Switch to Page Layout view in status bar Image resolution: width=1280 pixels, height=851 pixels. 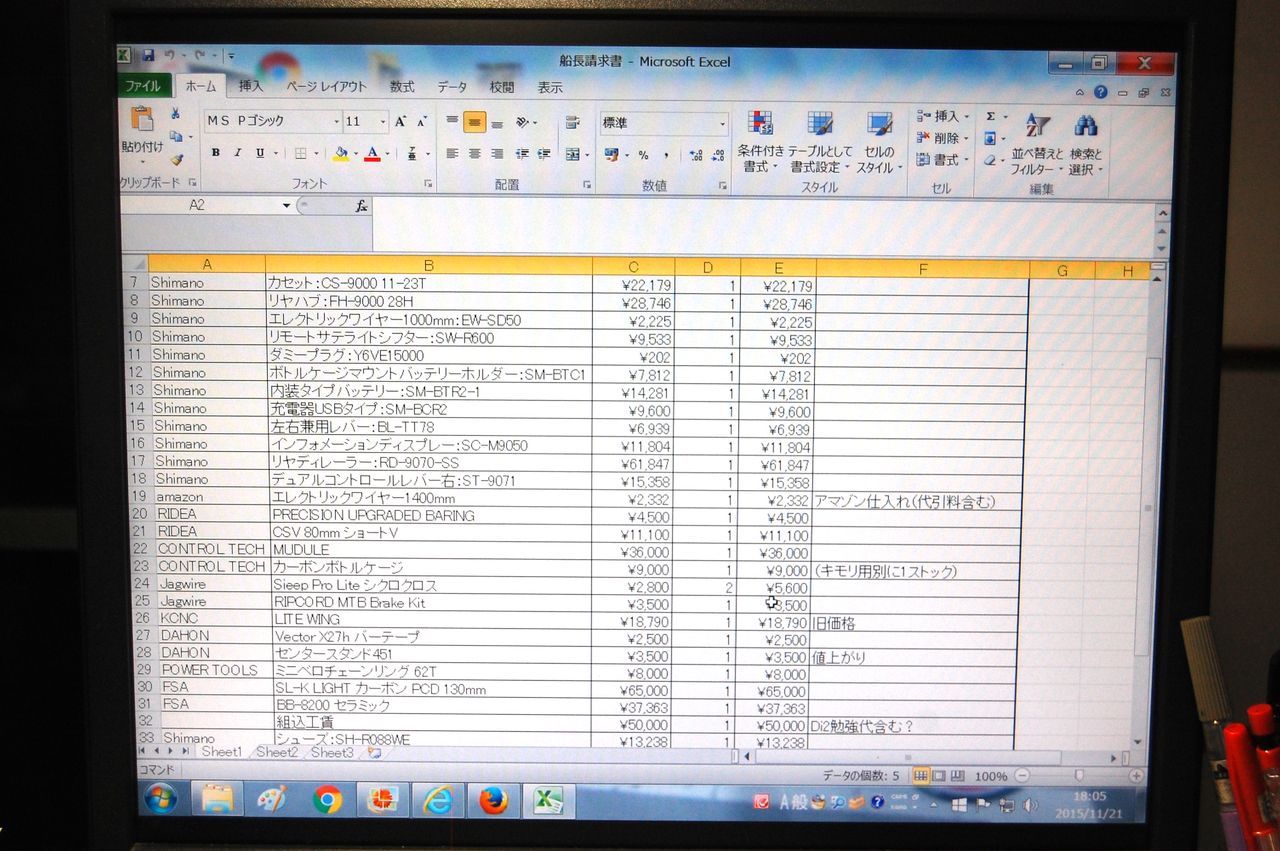click(x=940, y=776)
